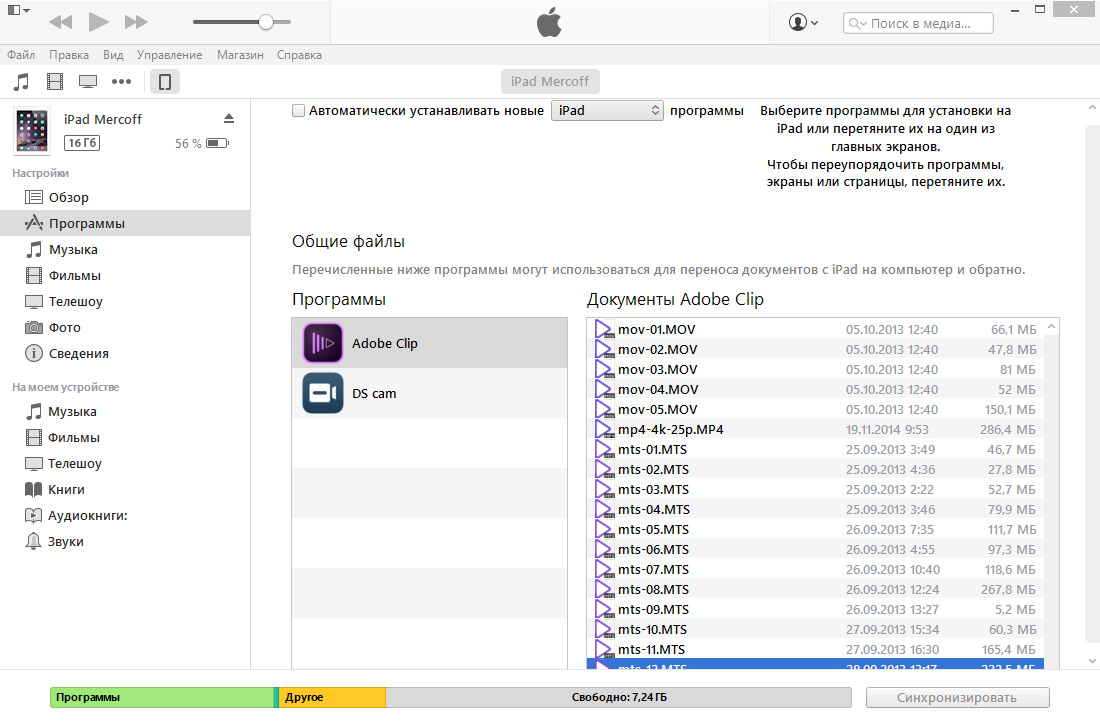Select file mts-10.MTS
Screen dimensions: 1100x725
[x=815, y=630]
